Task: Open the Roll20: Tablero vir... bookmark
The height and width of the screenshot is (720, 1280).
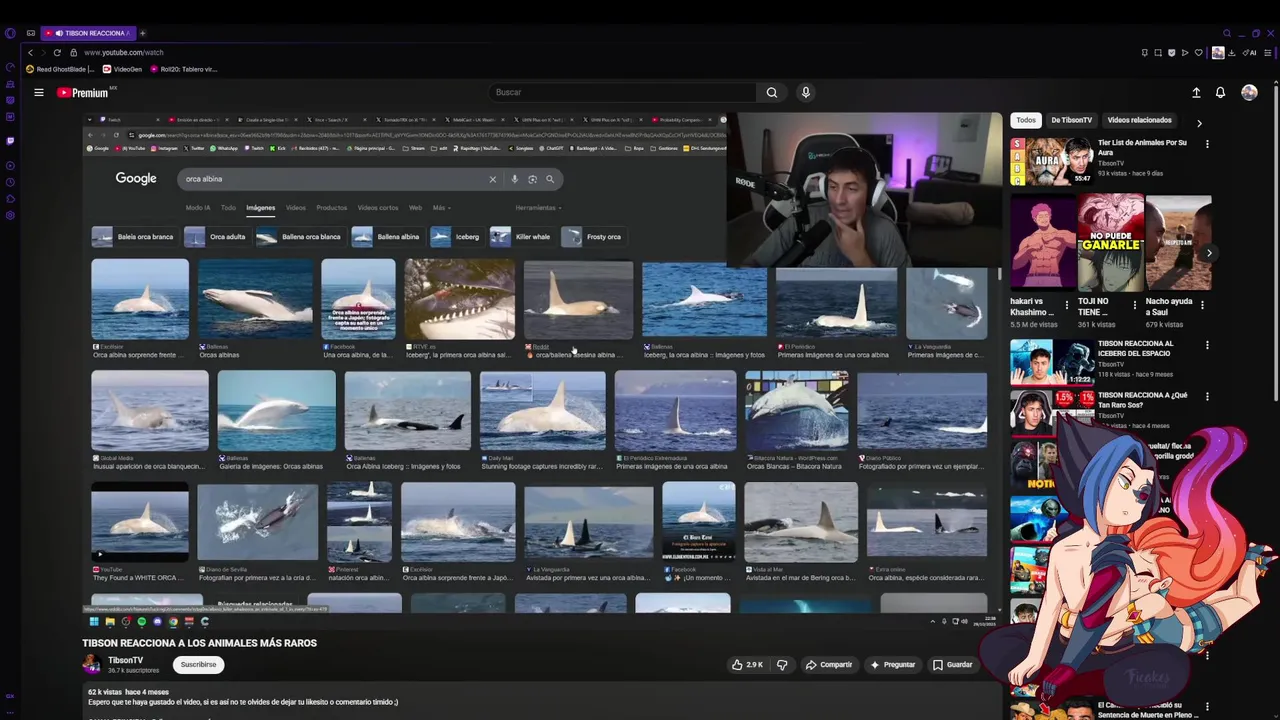Action: click(184, 69)
